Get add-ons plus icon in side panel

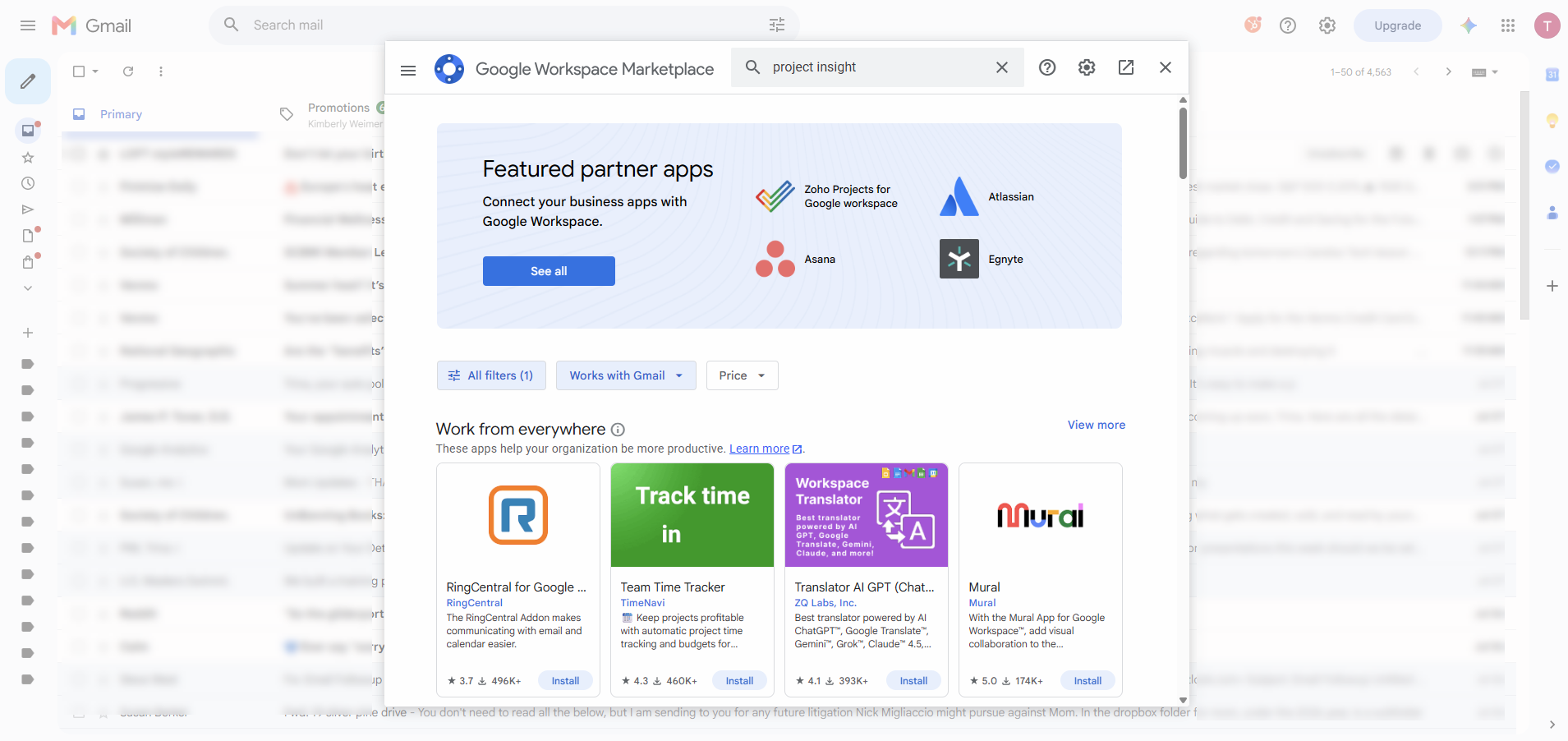[1552, 286]
